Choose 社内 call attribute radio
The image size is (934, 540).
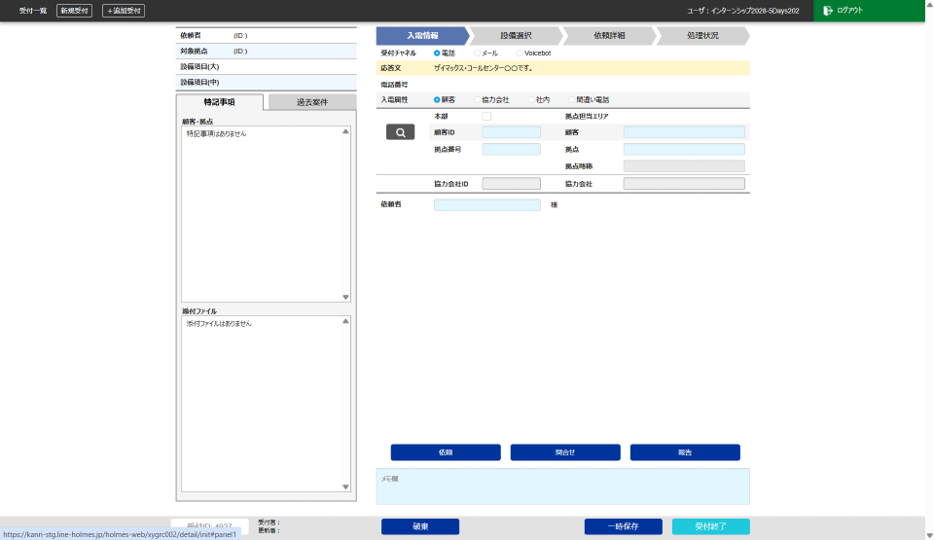[x=531, y=99]
